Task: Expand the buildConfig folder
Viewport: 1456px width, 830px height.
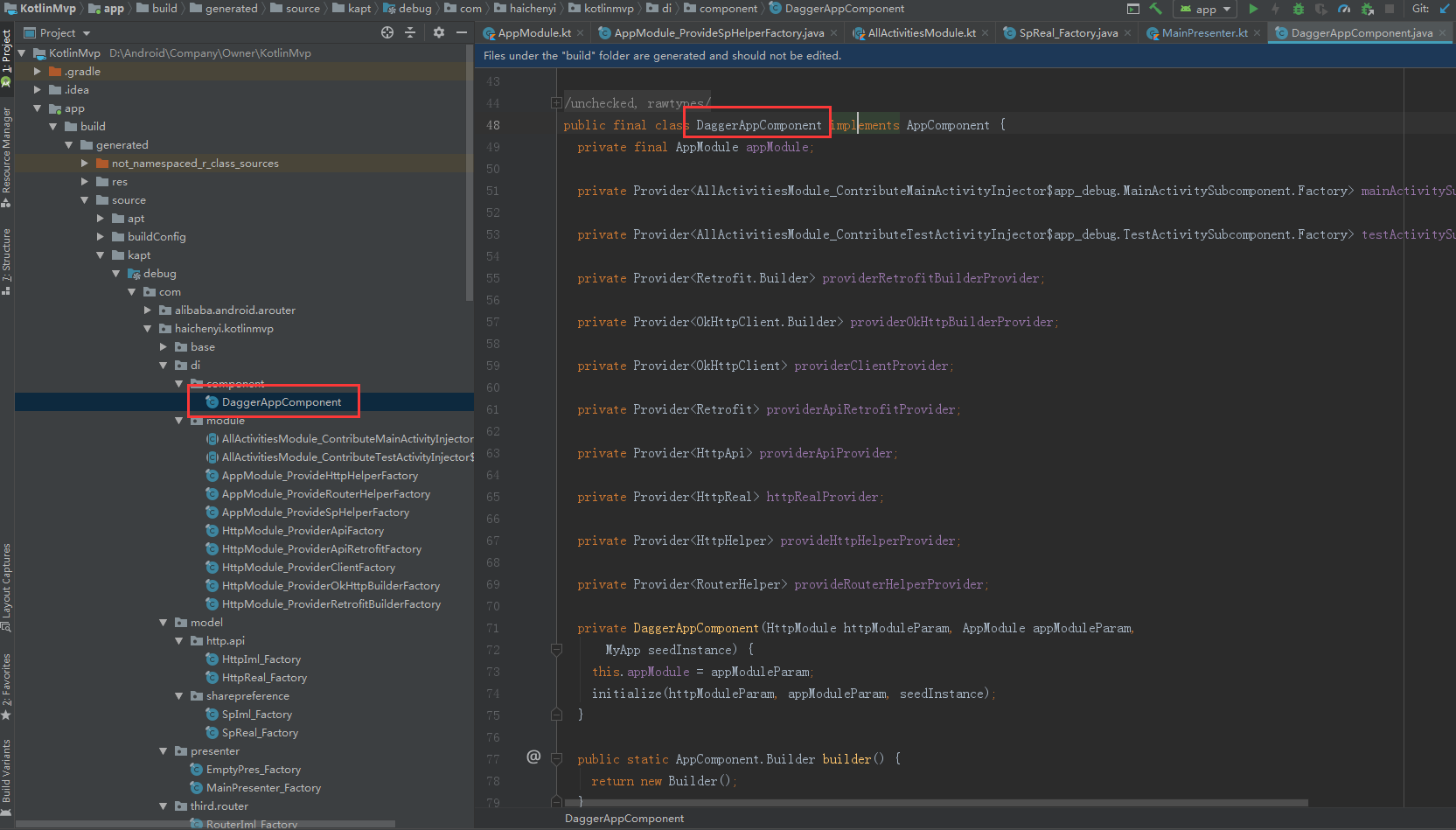Action: (x=101, y=237)
